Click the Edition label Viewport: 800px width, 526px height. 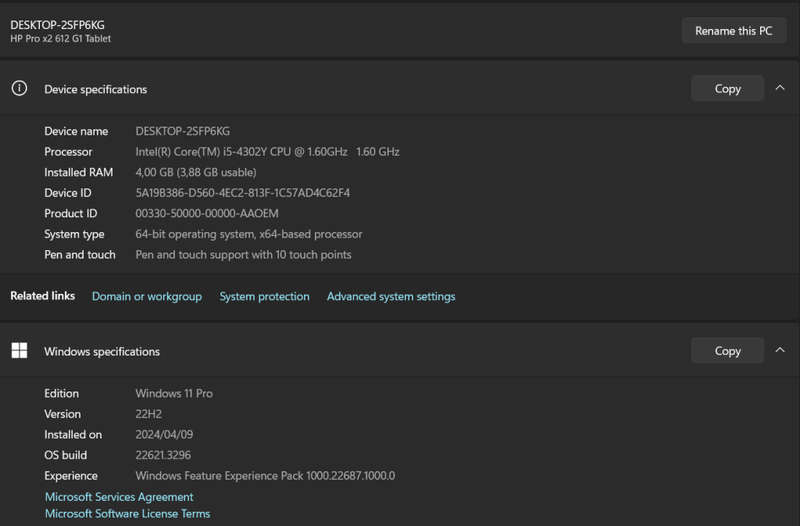point(62,393)
